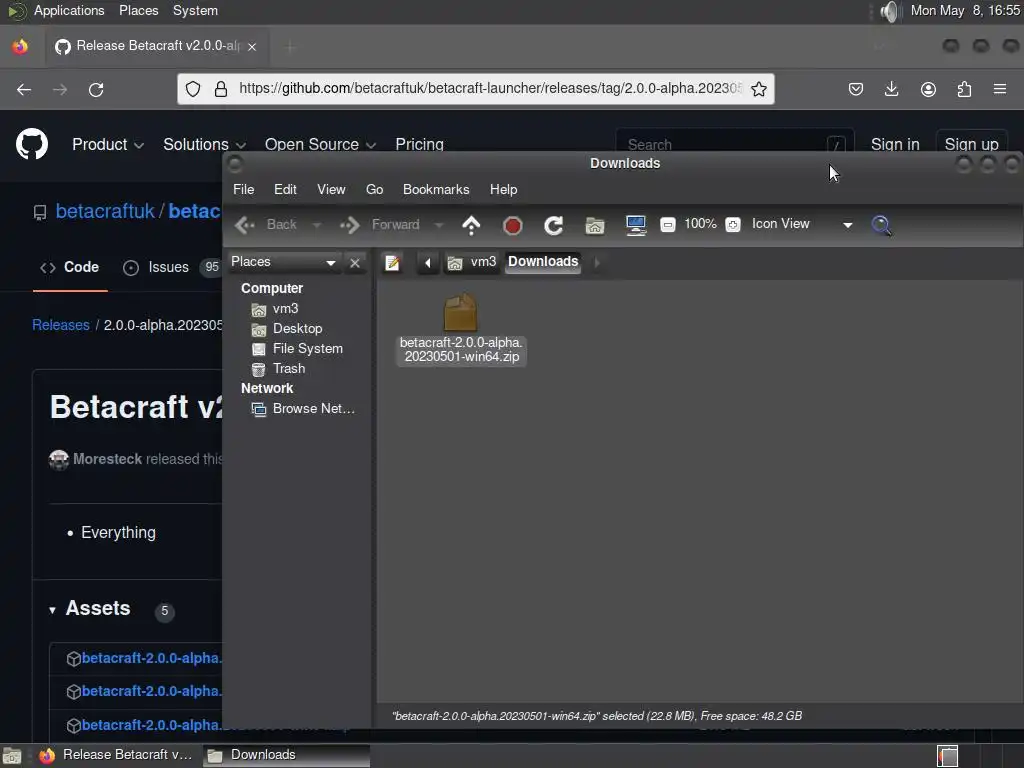Click the Sign up button

click(x=971, y=144)
